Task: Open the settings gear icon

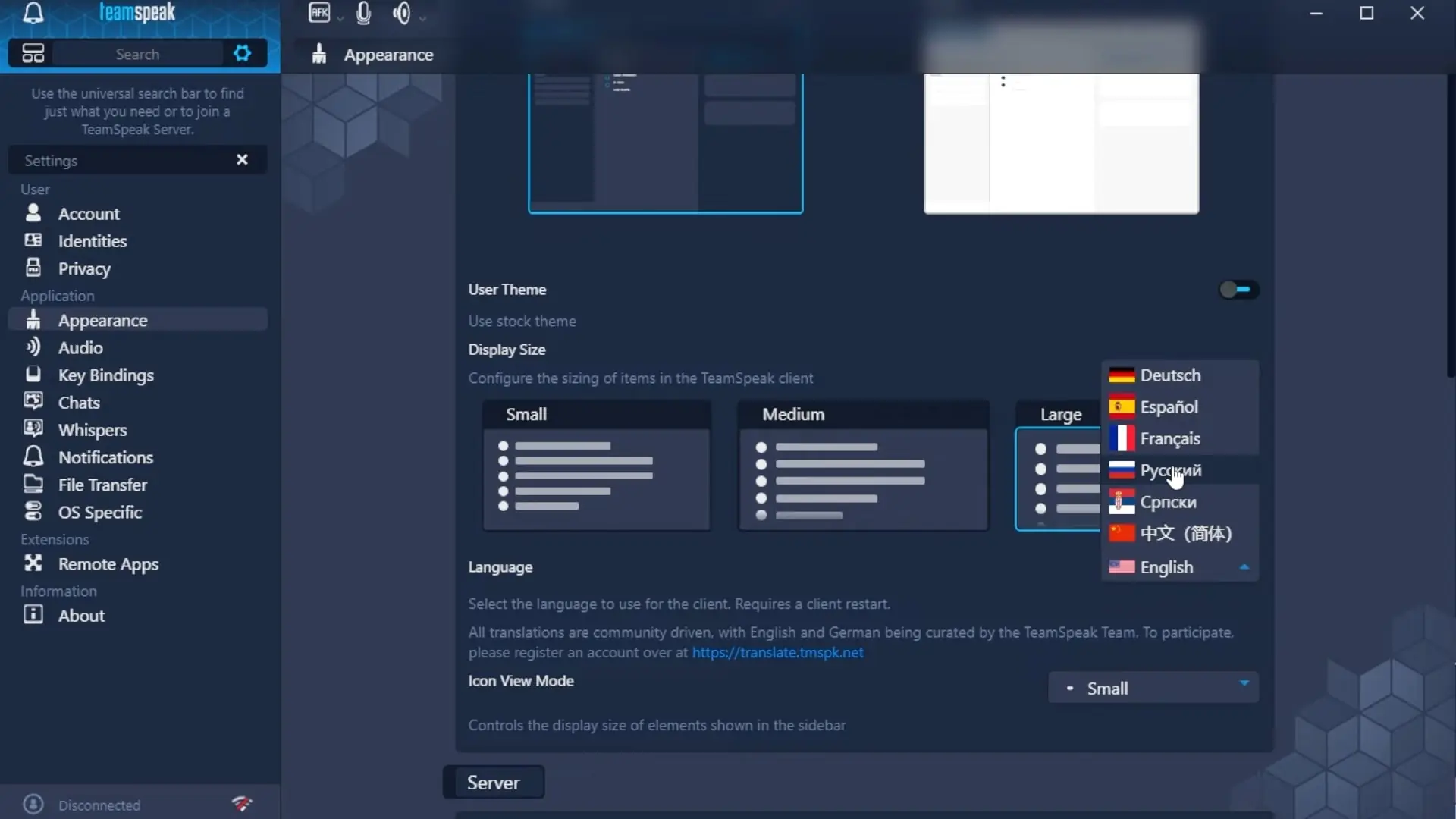Action: [x=242, y=53]
